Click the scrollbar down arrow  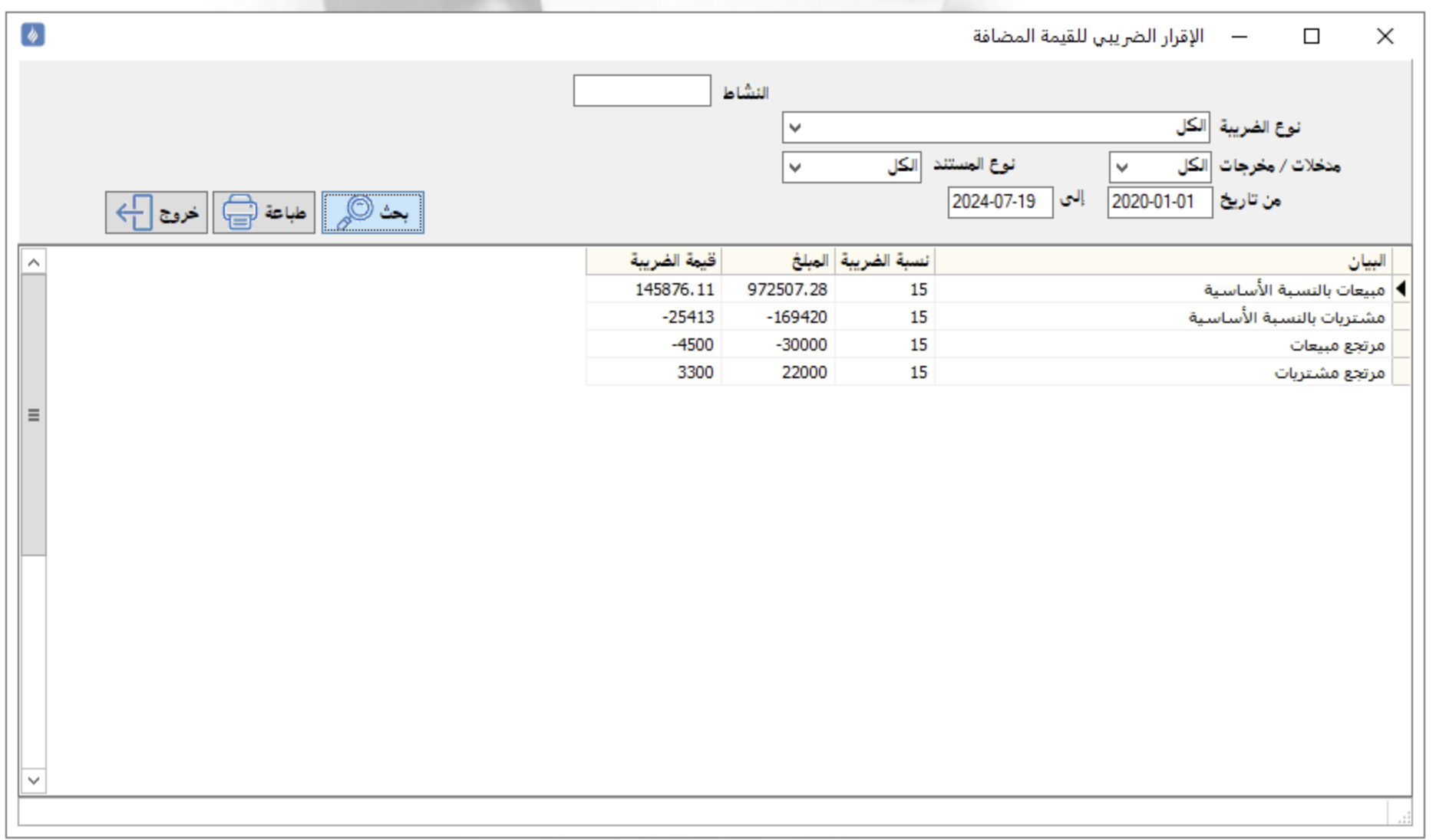coord(34,780)
